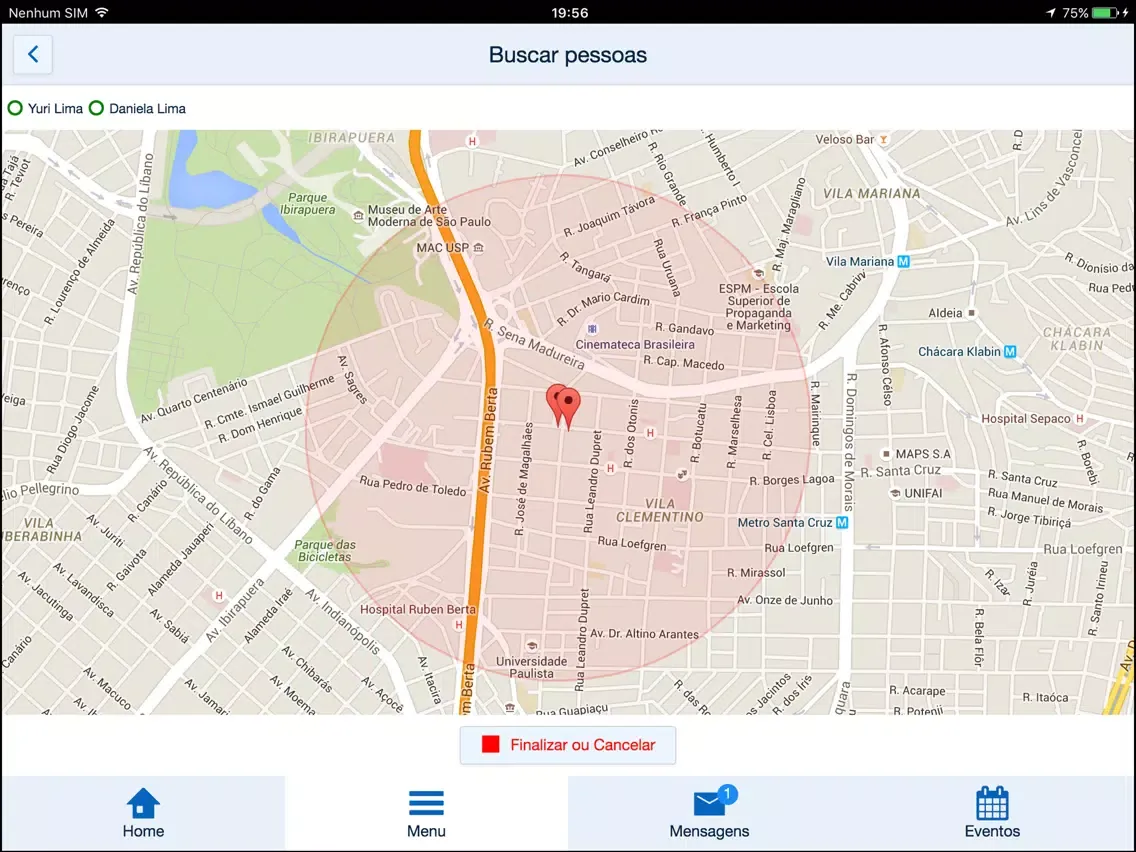This screenshot has height=852, width=1136.
Task: Tap the MAC USP museum icon
Action: pos(478,248)
